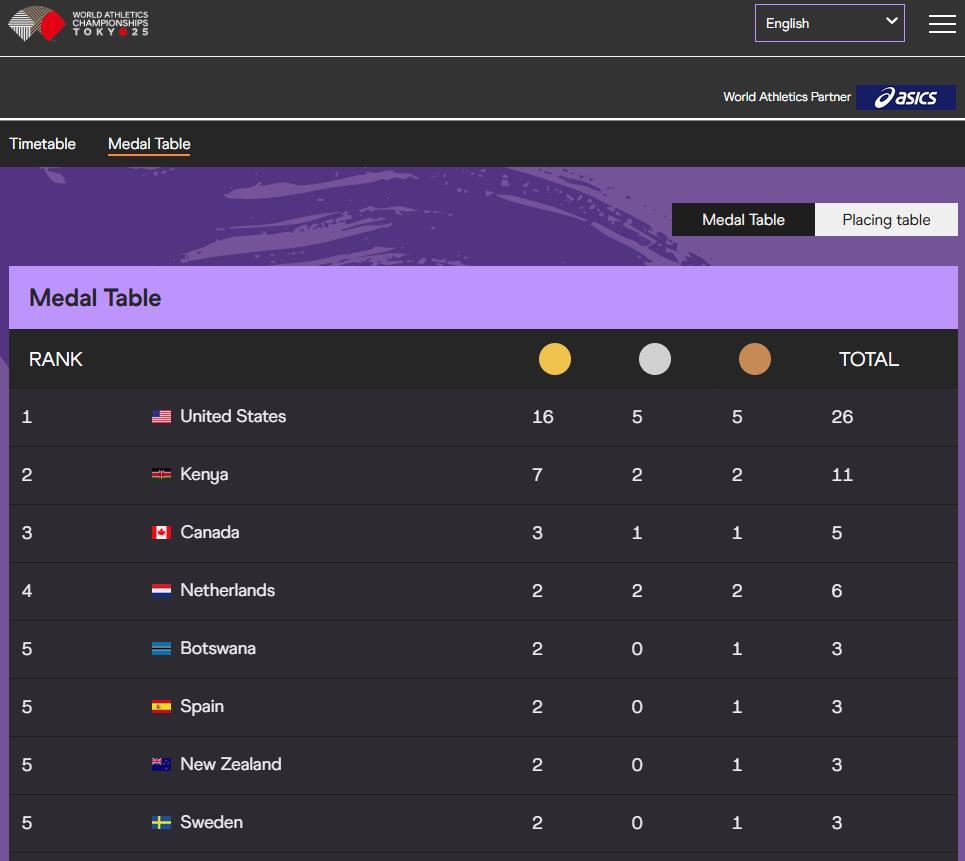This screenshot has height=861, width=965.
Task: Click the TOTAL column header
Action: point(868,359)
